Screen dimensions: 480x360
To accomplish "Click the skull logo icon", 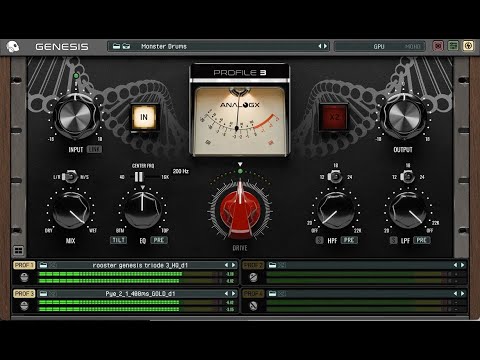I will (13, 46).
